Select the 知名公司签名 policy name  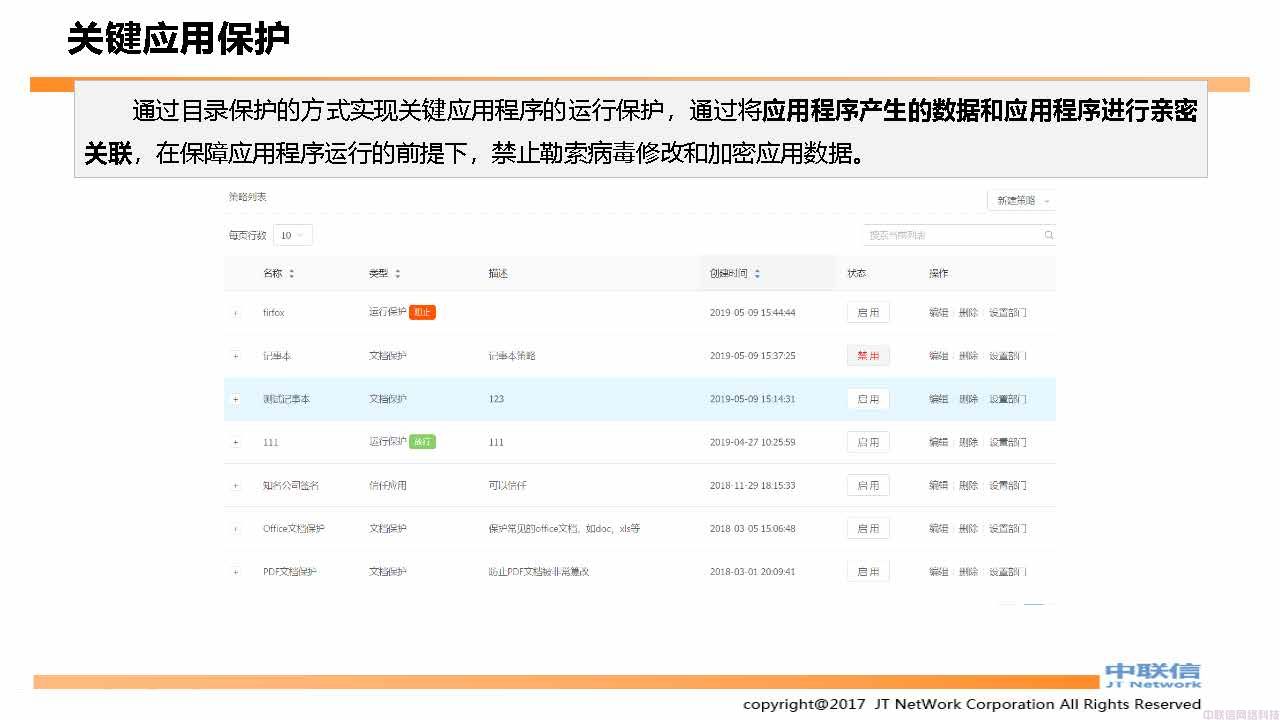coord(291,485)
